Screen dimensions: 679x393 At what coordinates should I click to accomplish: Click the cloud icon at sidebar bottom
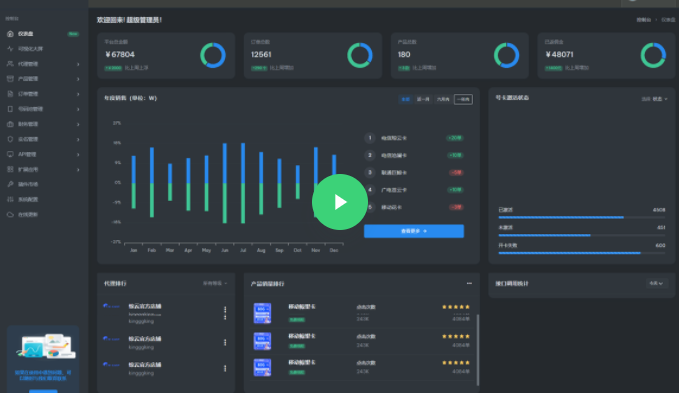pyautogui.click(x=10, y=215)
